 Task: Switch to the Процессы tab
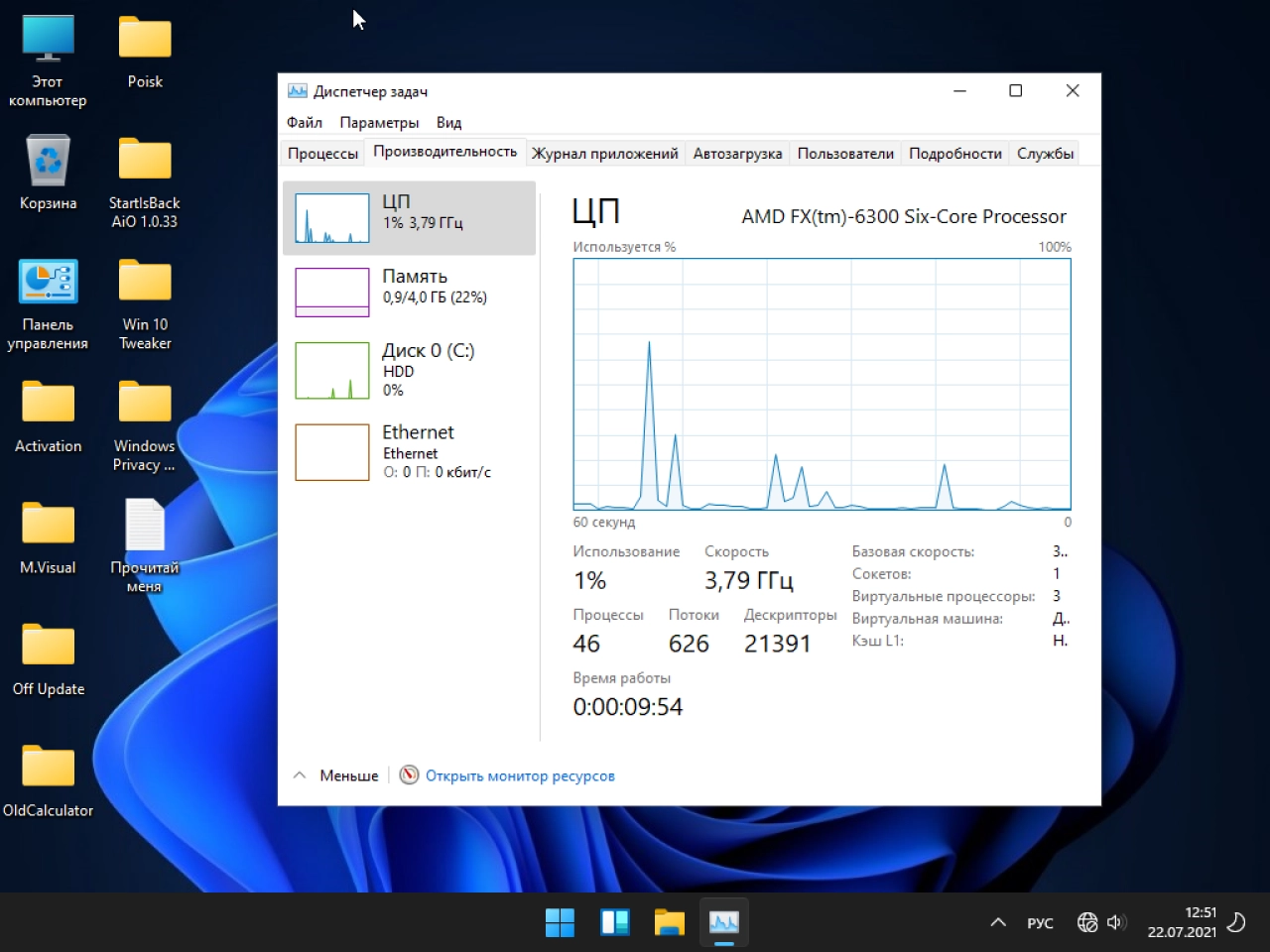coord(322,153)
